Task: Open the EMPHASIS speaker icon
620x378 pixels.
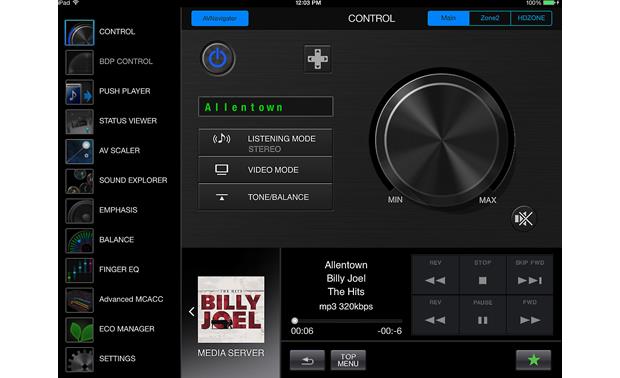Action: (79, 210)
